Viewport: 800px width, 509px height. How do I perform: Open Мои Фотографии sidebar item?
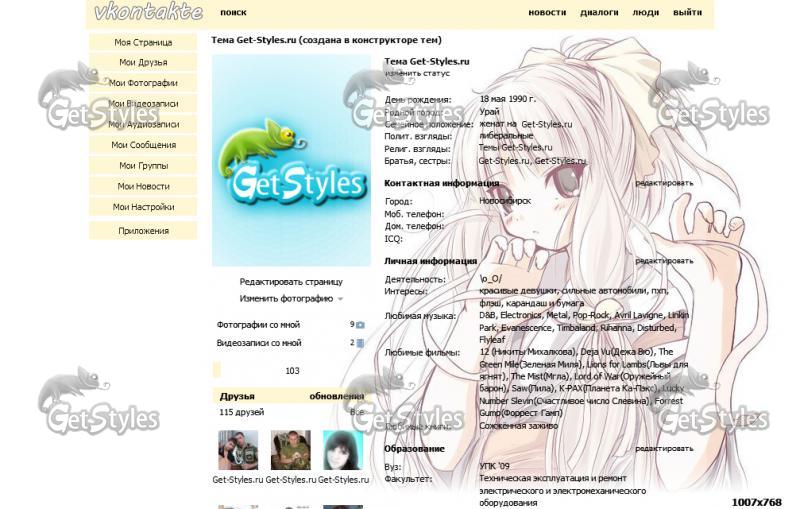pyautogui.click(x=143, y=83)
